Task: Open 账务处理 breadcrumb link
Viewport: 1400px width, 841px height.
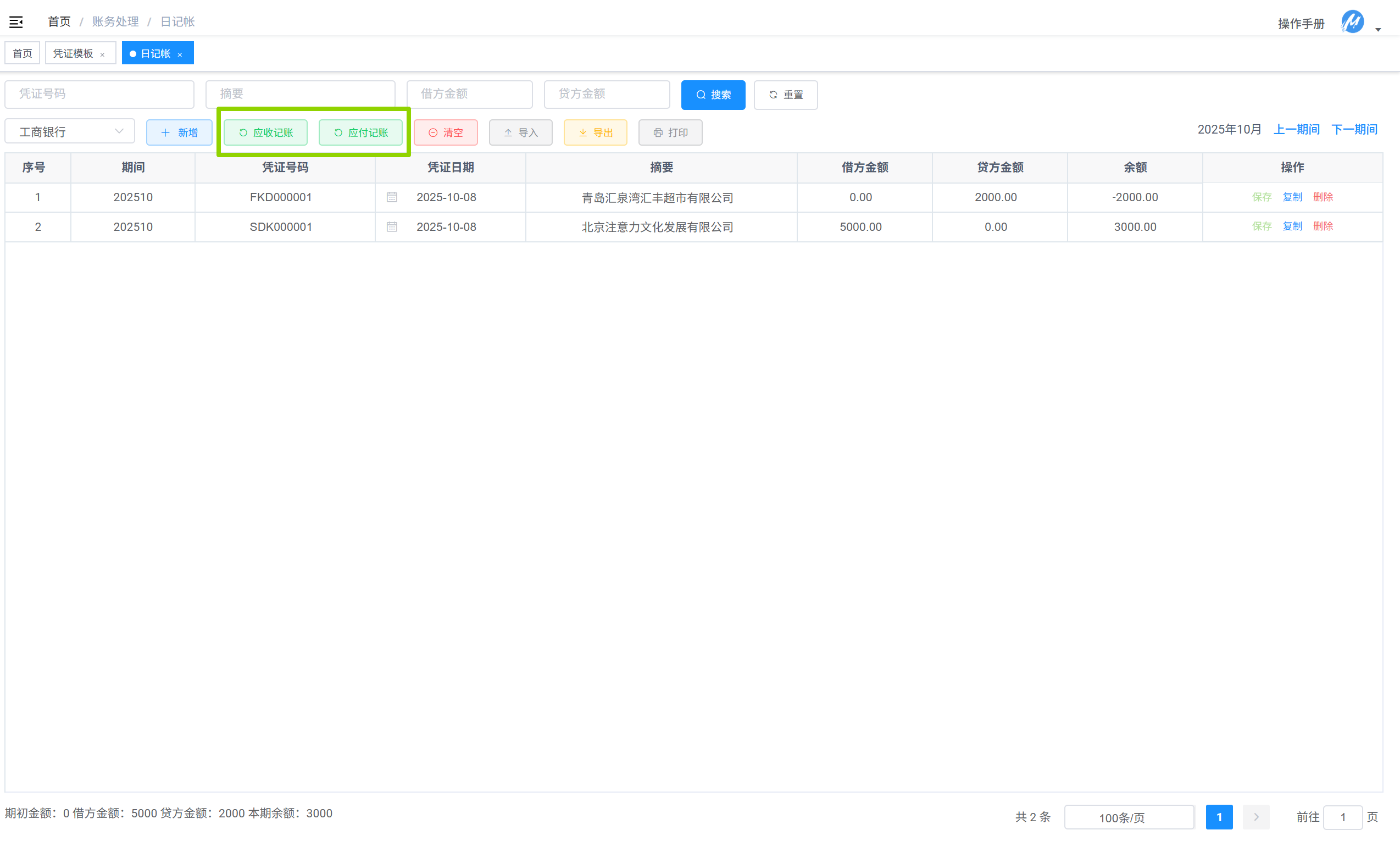Action: [115, 21]
